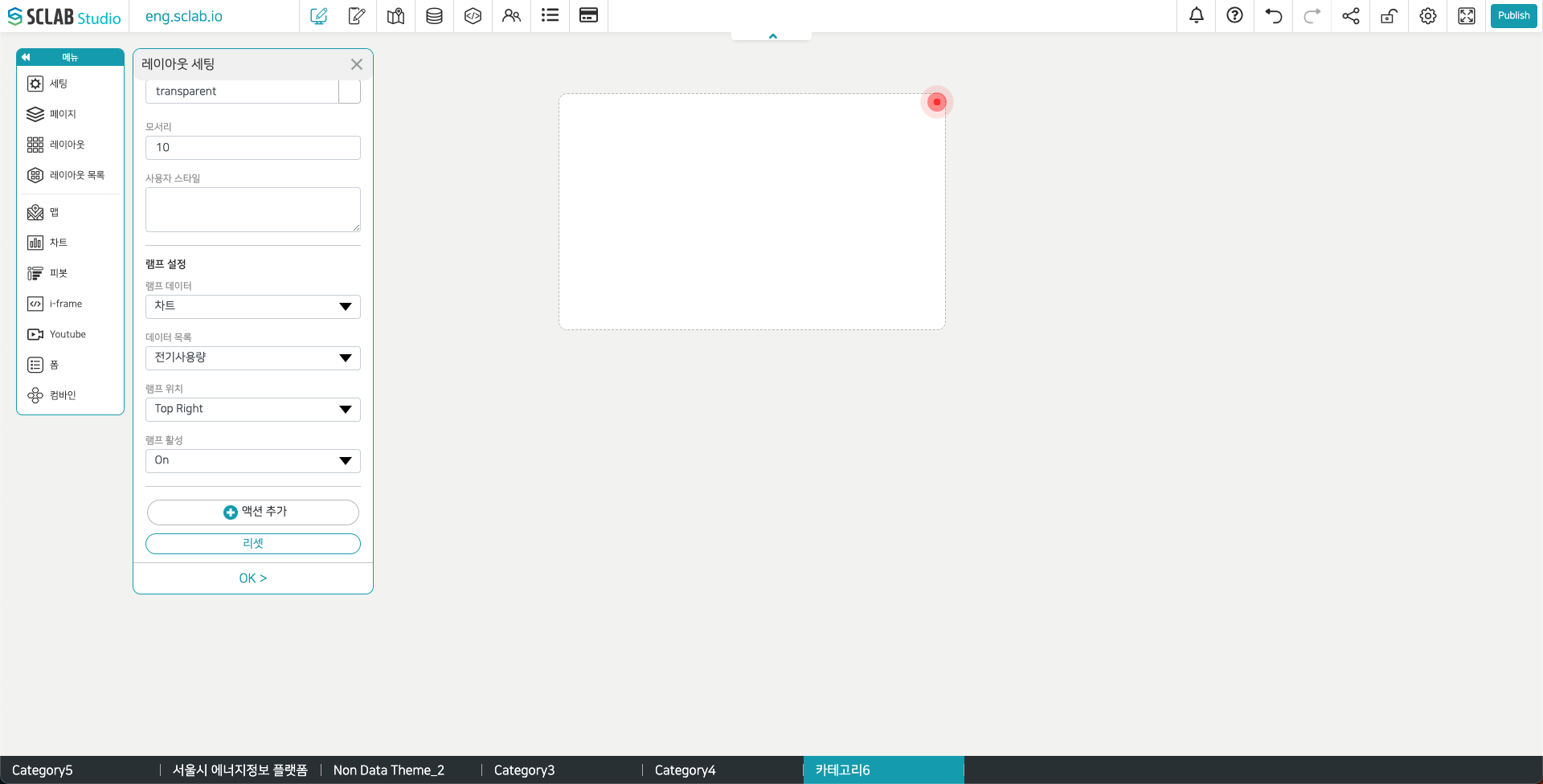Open the users/members icon
The image size is (1543, 784).
coord(511,16)
